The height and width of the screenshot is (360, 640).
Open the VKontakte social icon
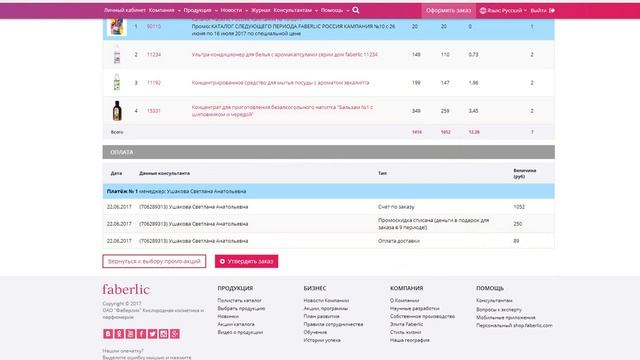(x=108, y=334)
